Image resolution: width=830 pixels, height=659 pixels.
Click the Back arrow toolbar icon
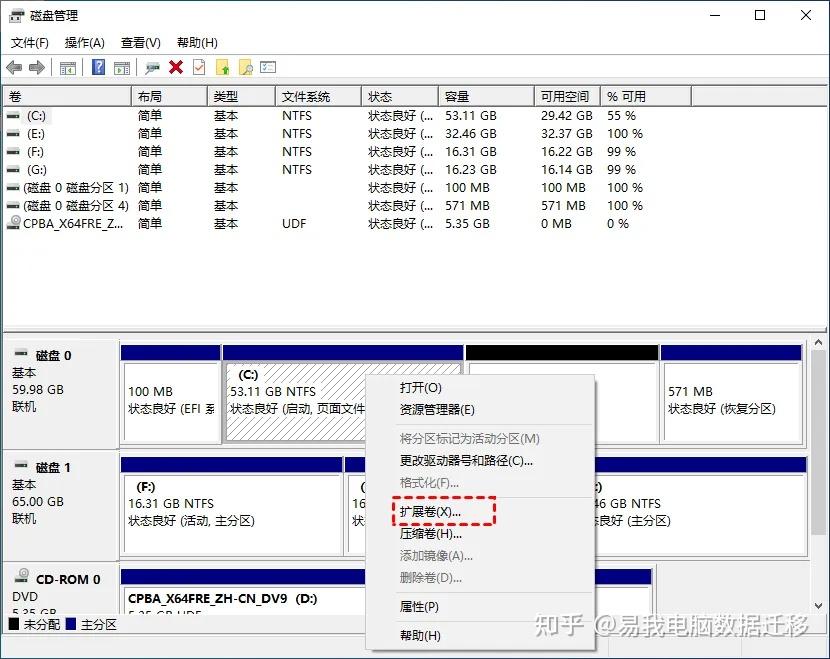[14, 67]
